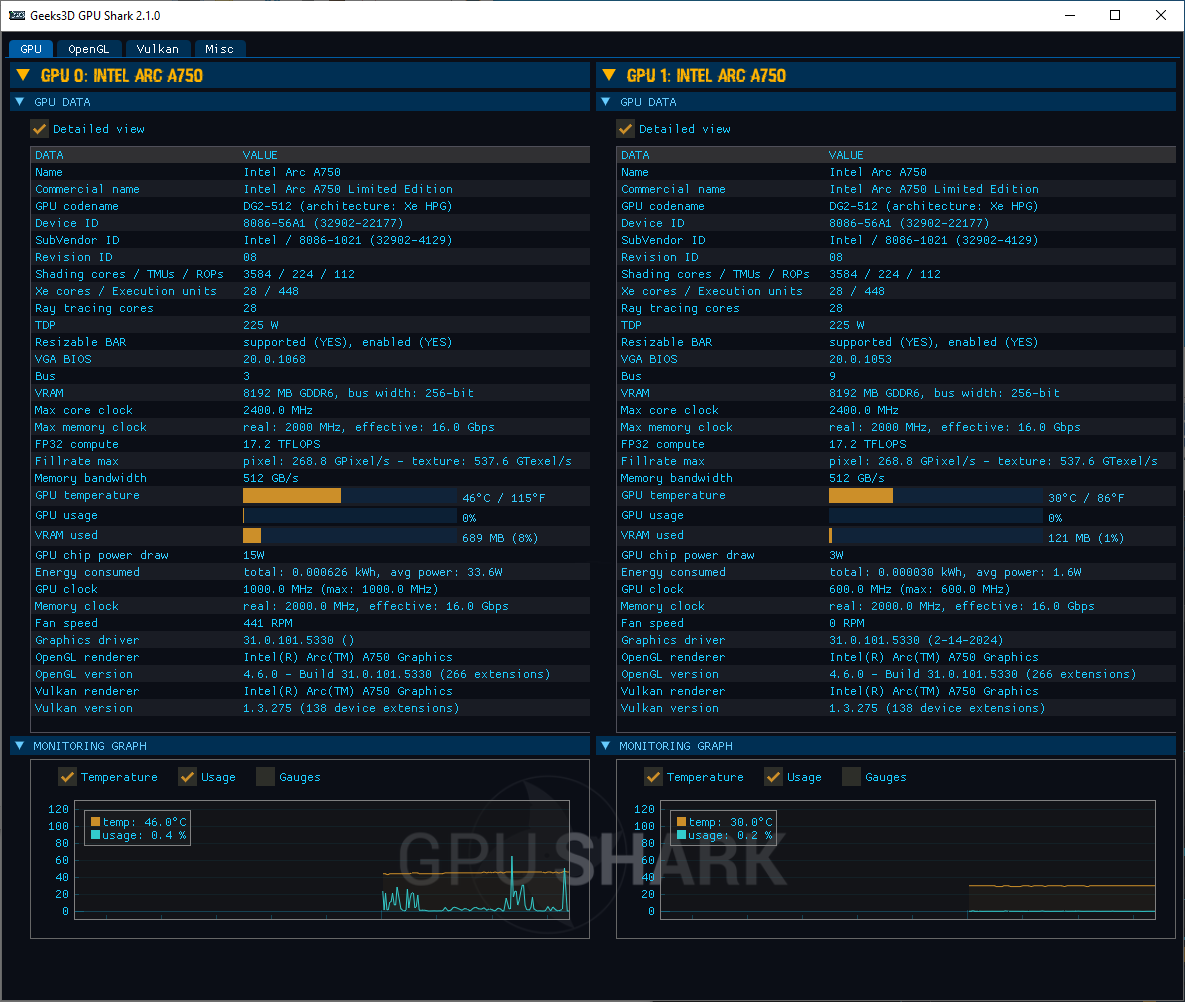1185x1002 pixels.
Task: Select GPU 0 Energy consumed total value
Action: 373,573
